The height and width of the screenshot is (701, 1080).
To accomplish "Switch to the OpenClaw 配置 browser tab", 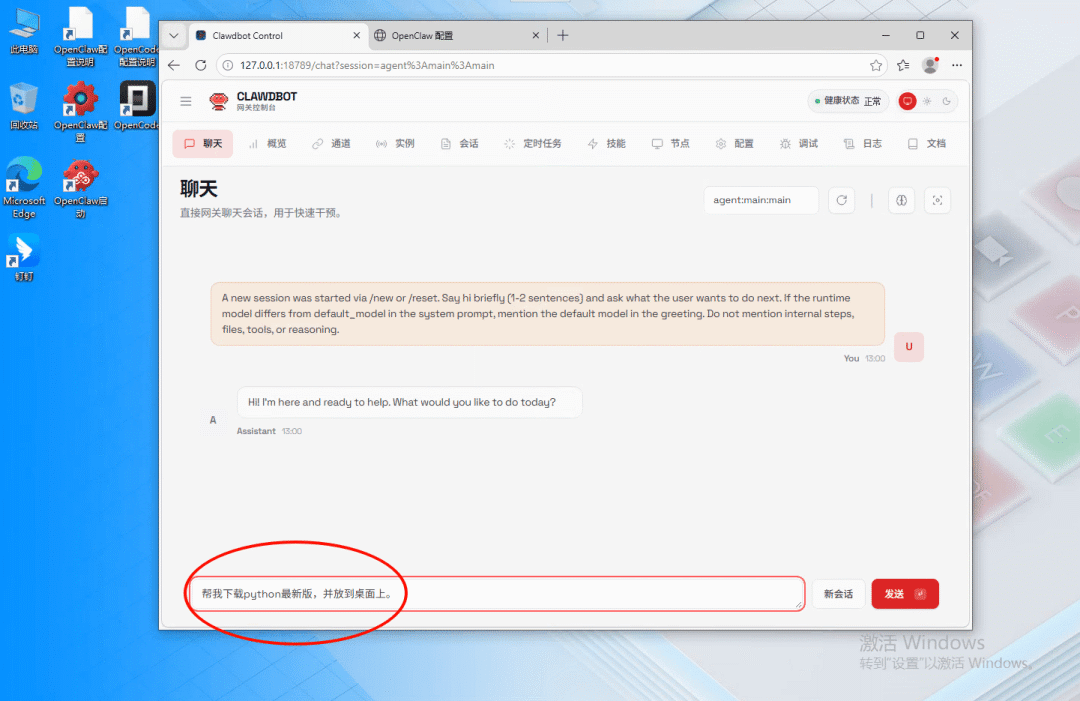I will pos(457,36).
